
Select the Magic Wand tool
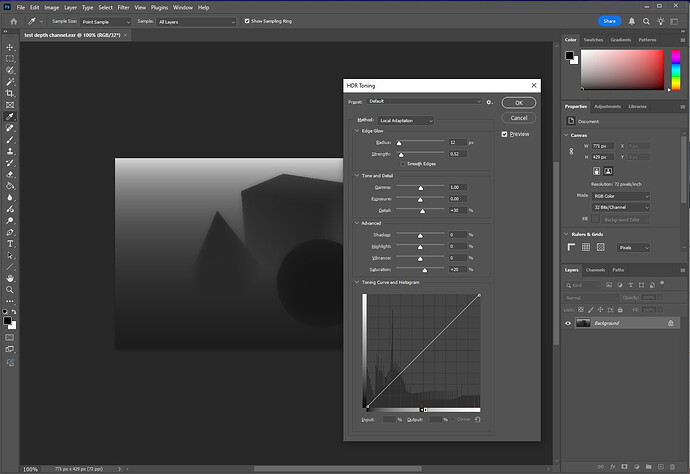click(10, 82)
